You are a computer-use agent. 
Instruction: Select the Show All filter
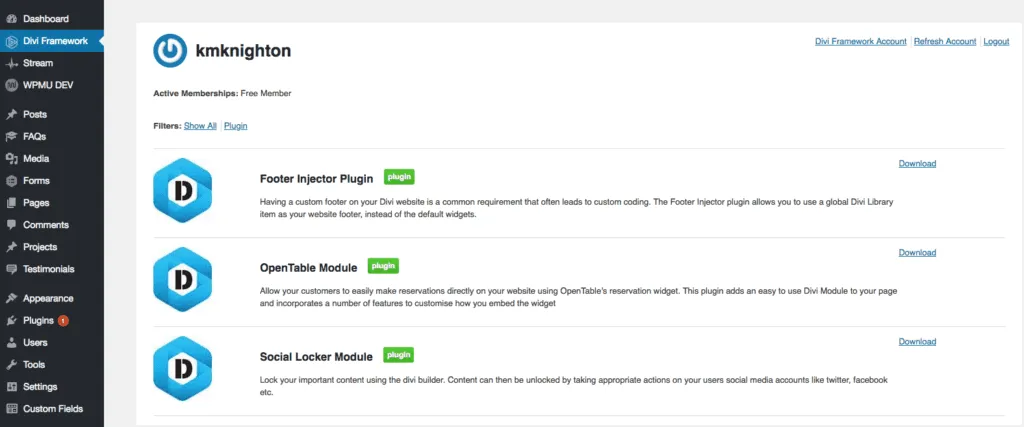pos(200,126)
